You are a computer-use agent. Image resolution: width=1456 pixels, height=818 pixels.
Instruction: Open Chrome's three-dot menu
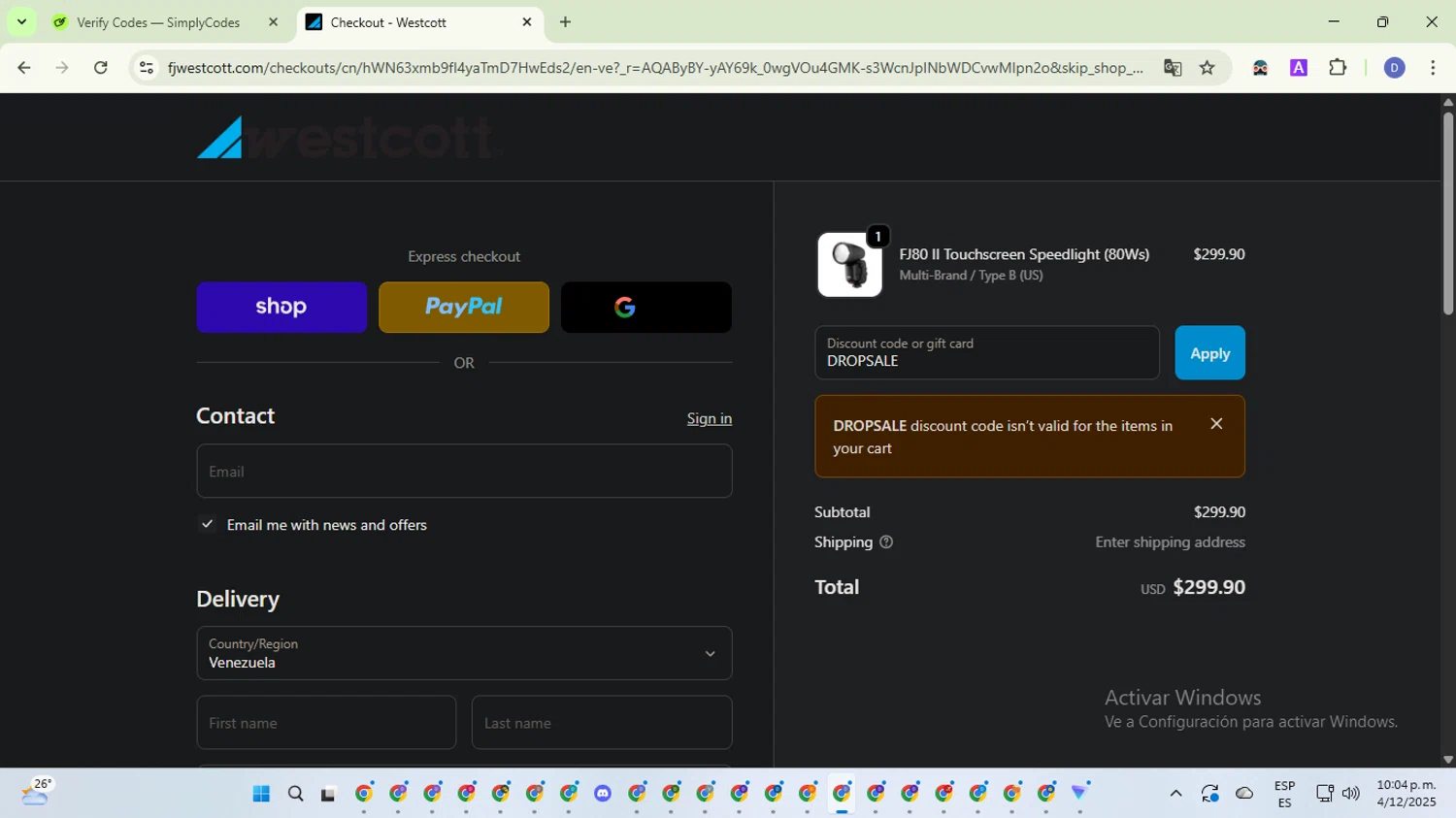pos(1433,68)
